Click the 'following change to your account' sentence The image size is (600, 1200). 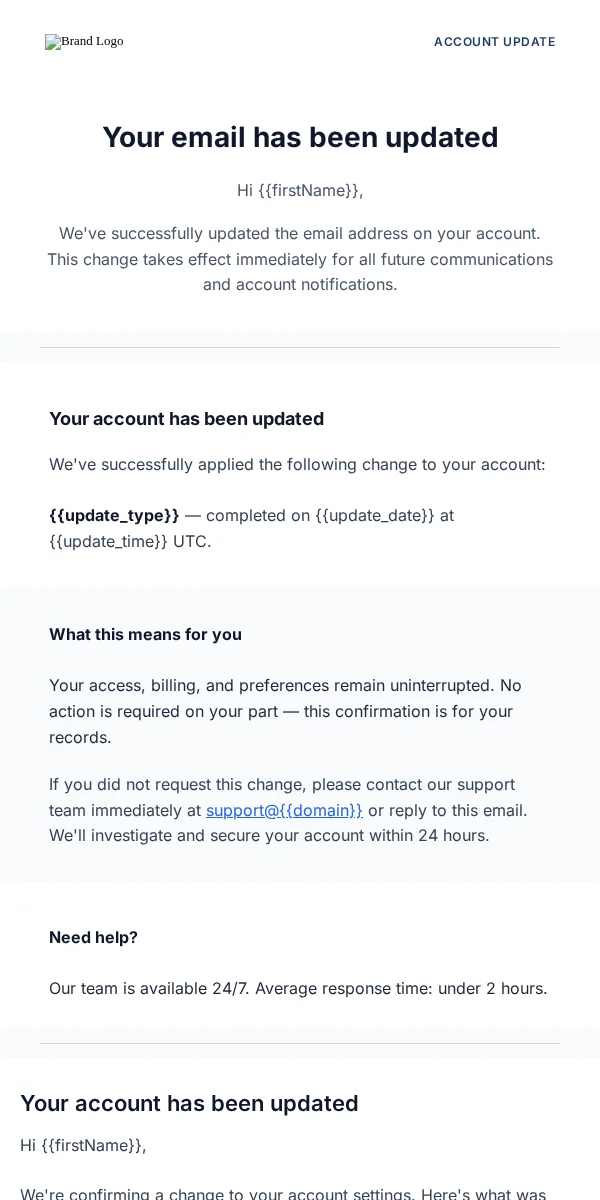click(x=297, y=464)
